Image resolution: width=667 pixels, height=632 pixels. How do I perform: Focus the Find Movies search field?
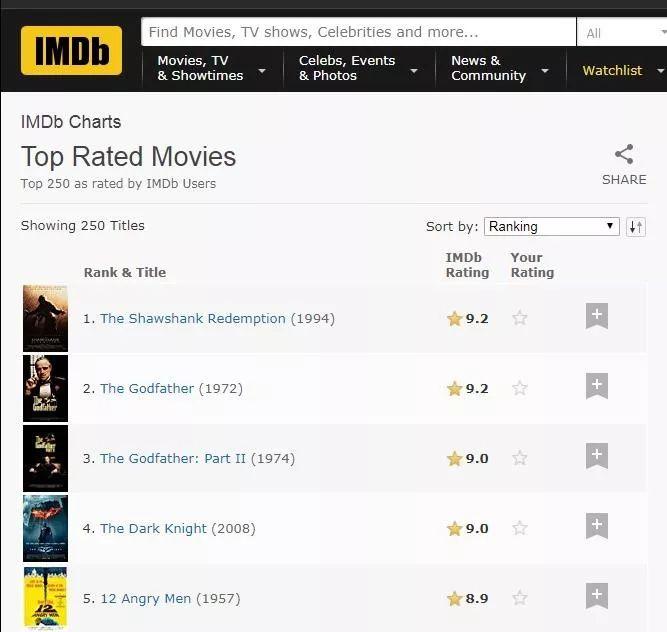pyautogui.click(x=358, y=32)
